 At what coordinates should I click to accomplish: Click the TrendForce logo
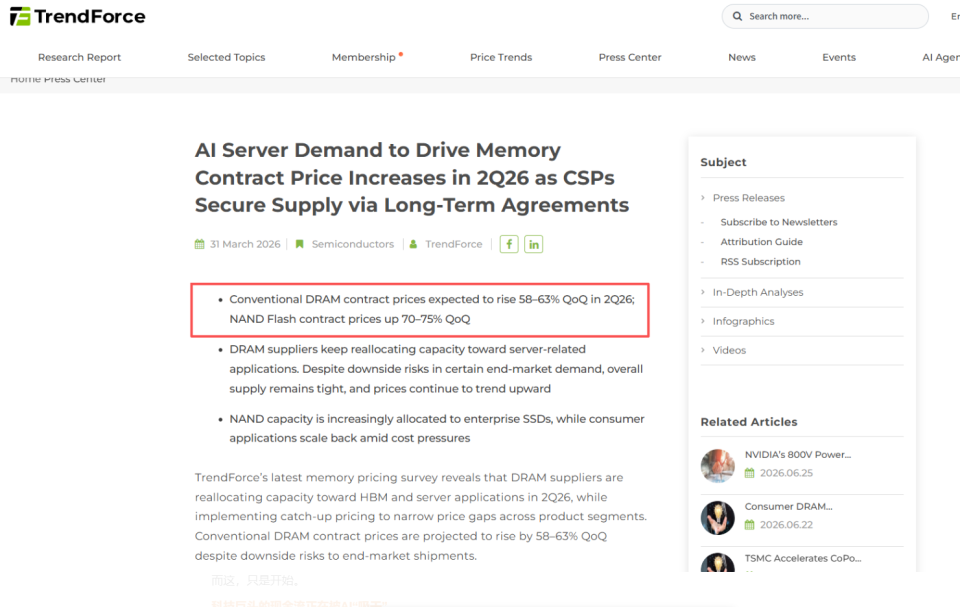[x=78, y=17]
